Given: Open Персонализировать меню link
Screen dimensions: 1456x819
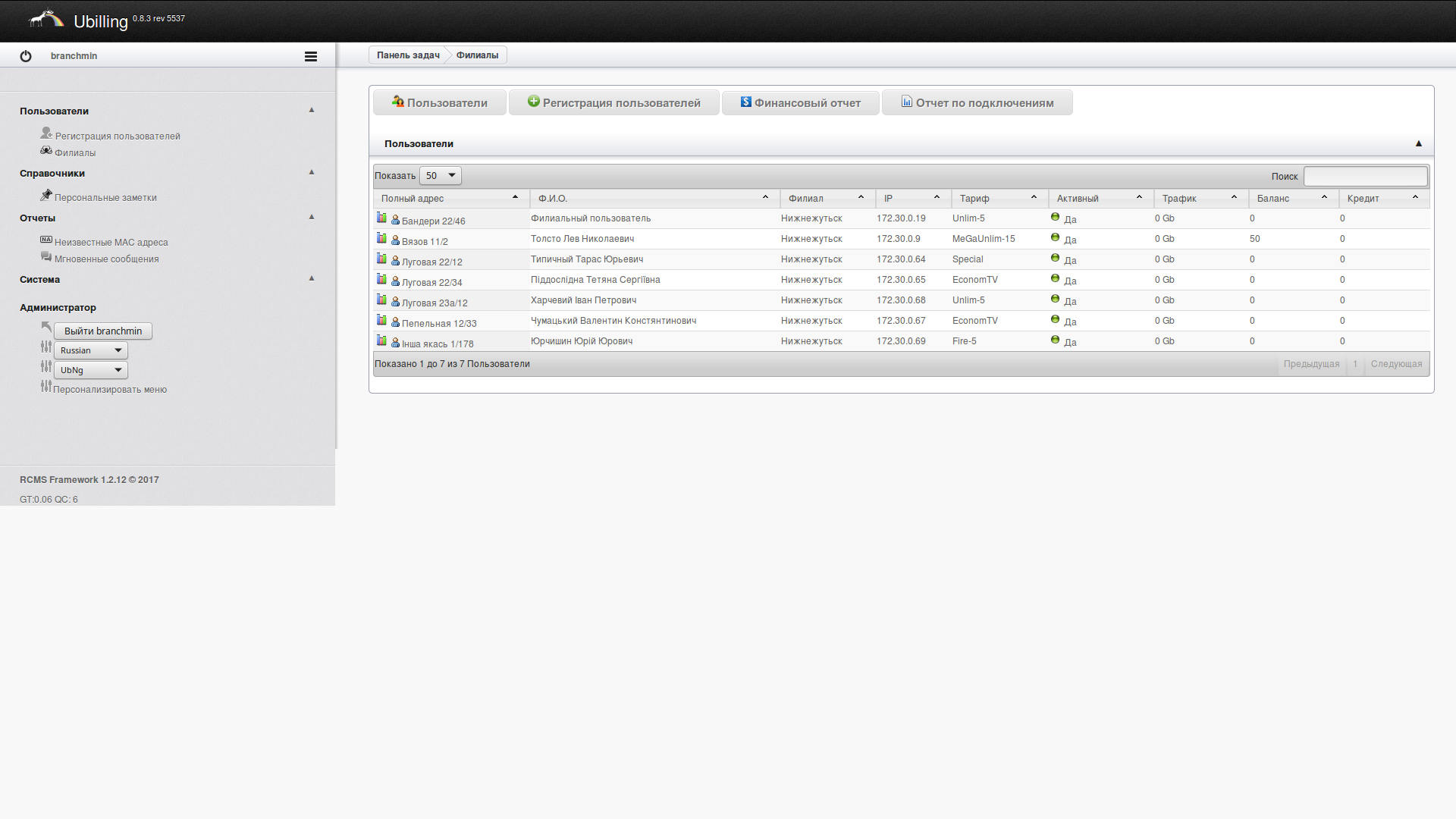Looking at the screenshot, I should [x=110, y=390].
